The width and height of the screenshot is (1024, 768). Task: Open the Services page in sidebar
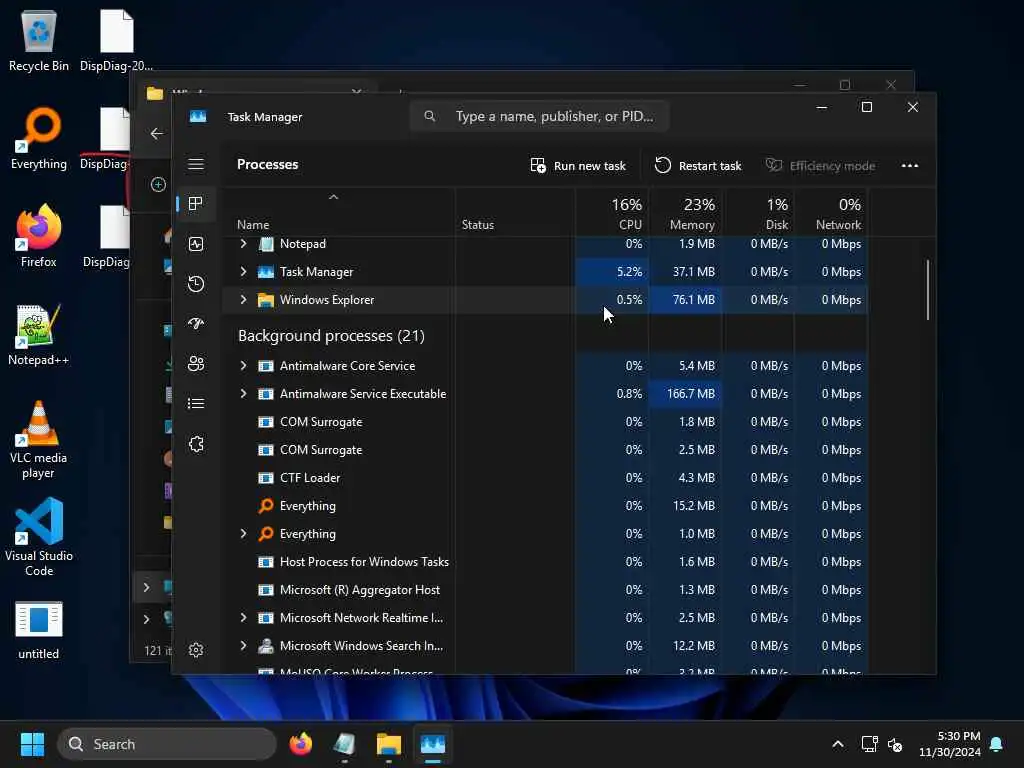[x=196, y=444]
